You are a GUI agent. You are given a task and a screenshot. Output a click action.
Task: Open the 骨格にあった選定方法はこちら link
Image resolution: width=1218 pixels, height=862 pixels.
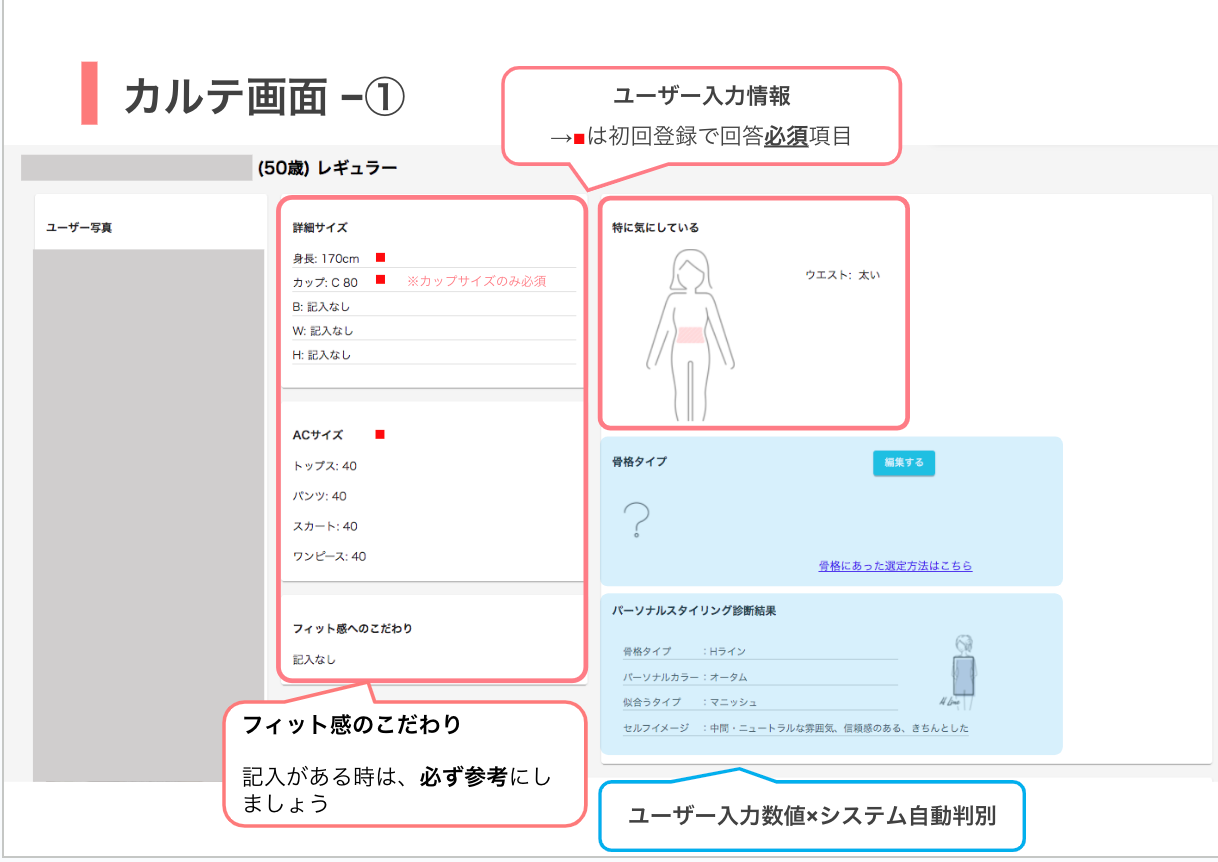(x=895, y=566)
